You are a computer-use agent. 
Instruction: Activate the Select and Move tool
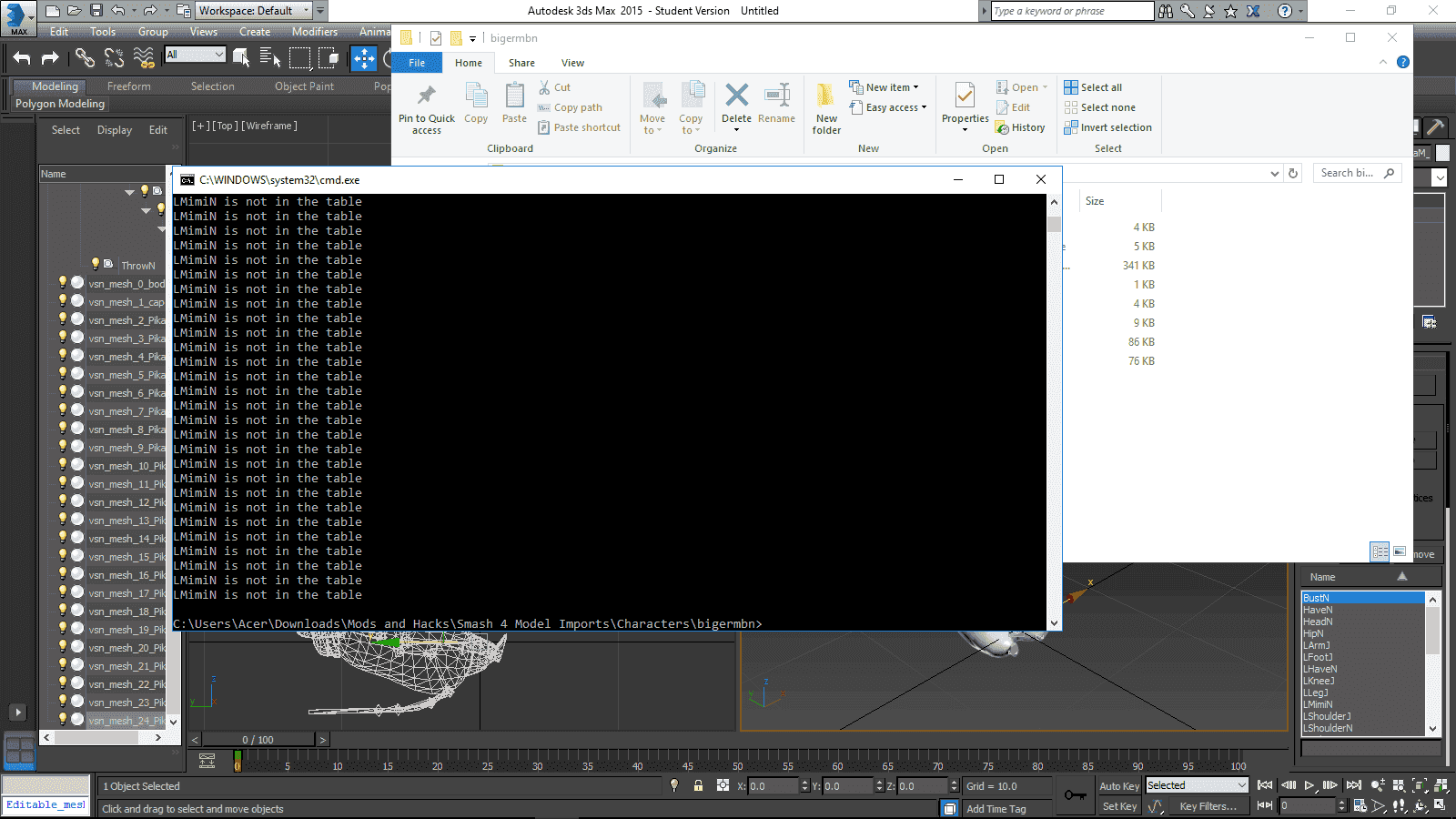(x=364, y=58)
